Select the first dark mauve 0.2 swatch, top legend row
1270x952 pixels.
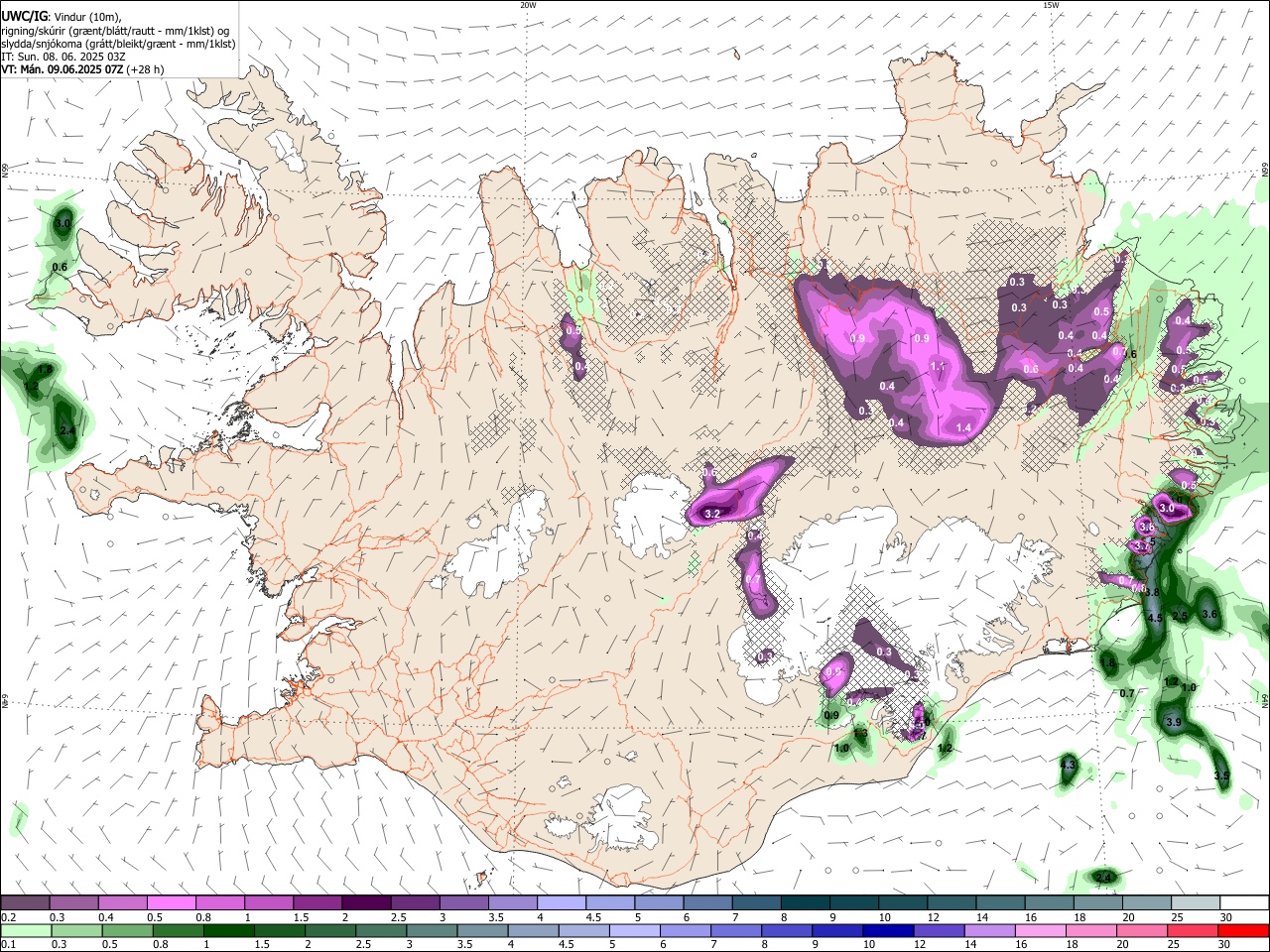click(25, 903)
